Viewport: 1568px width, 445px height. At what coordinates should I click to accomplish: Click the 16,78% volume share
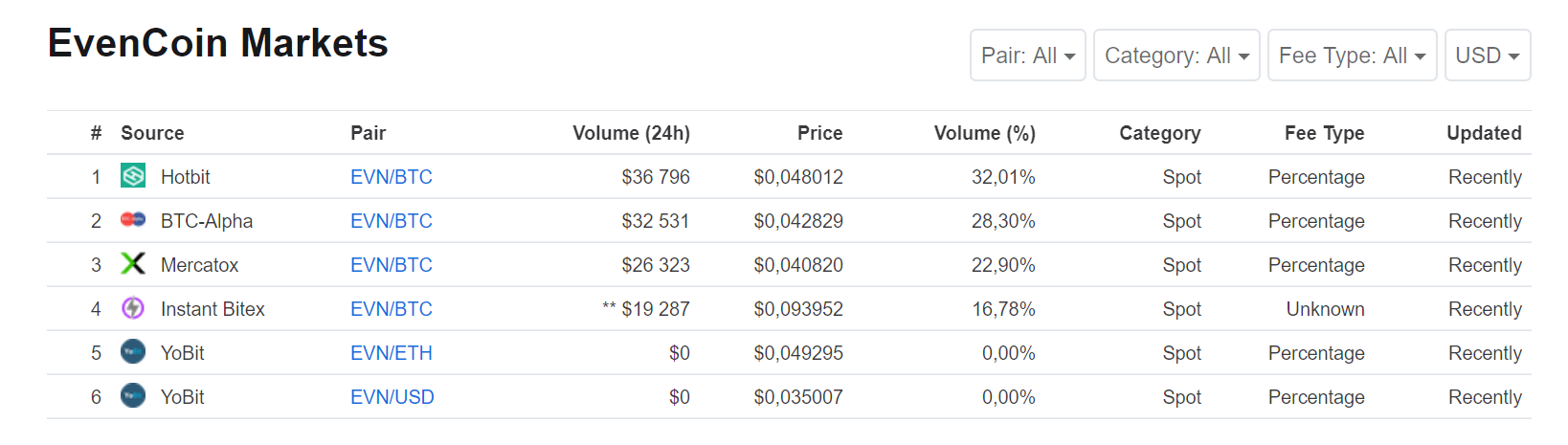[1003, 309]
